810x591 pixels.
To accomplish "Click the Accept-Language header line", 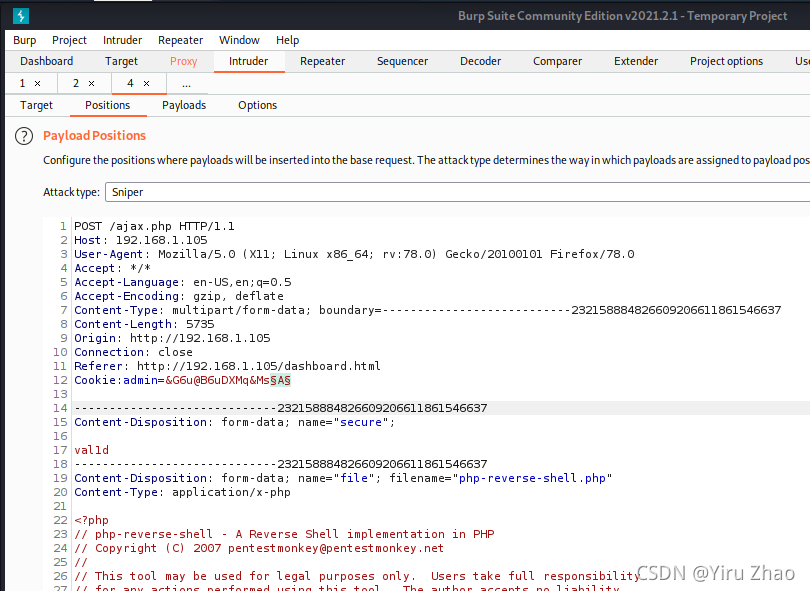I will [x=182, y=282].
